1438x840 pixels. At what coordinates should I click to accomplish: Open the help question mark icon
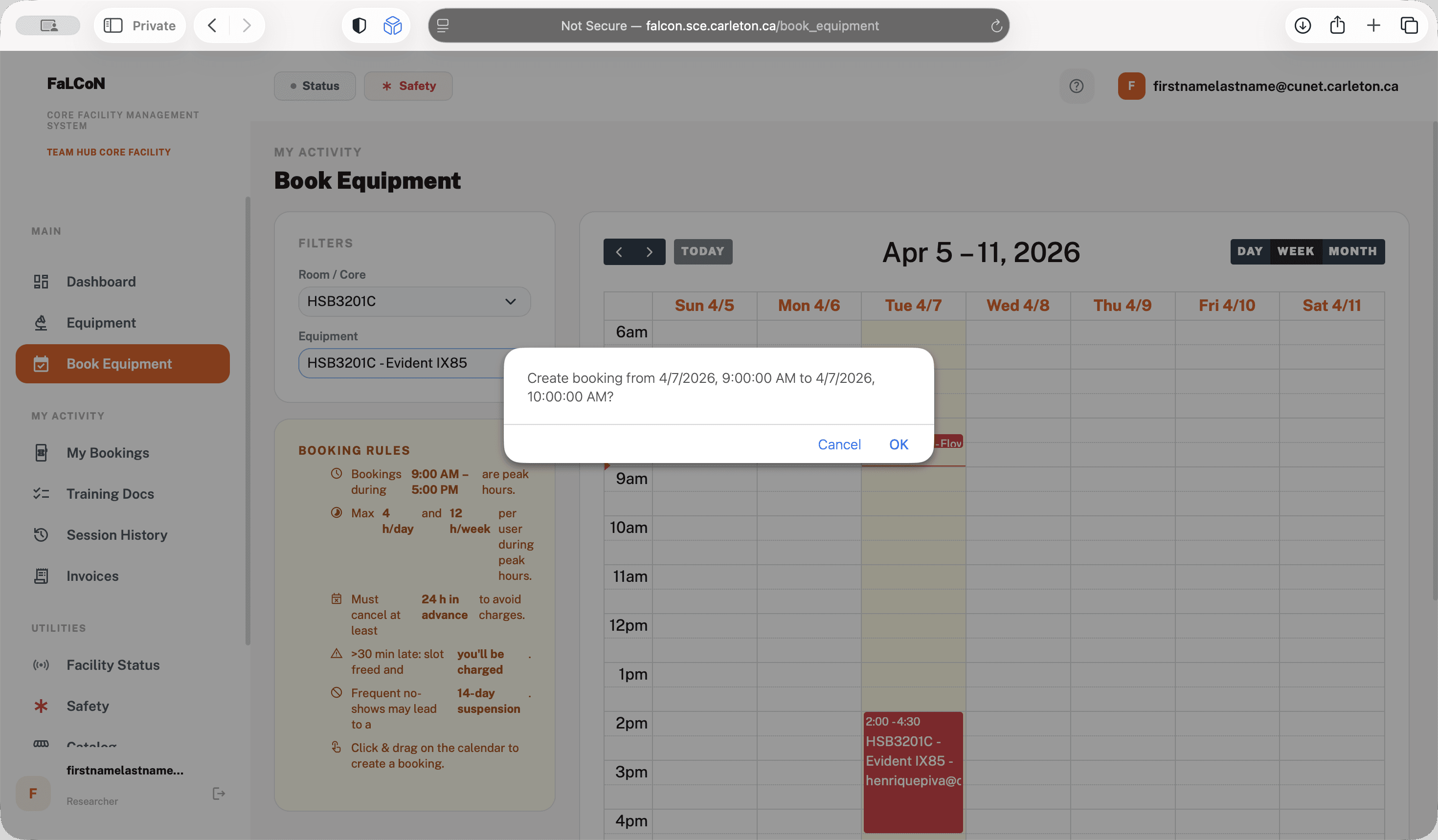(x=1076, y=86)
